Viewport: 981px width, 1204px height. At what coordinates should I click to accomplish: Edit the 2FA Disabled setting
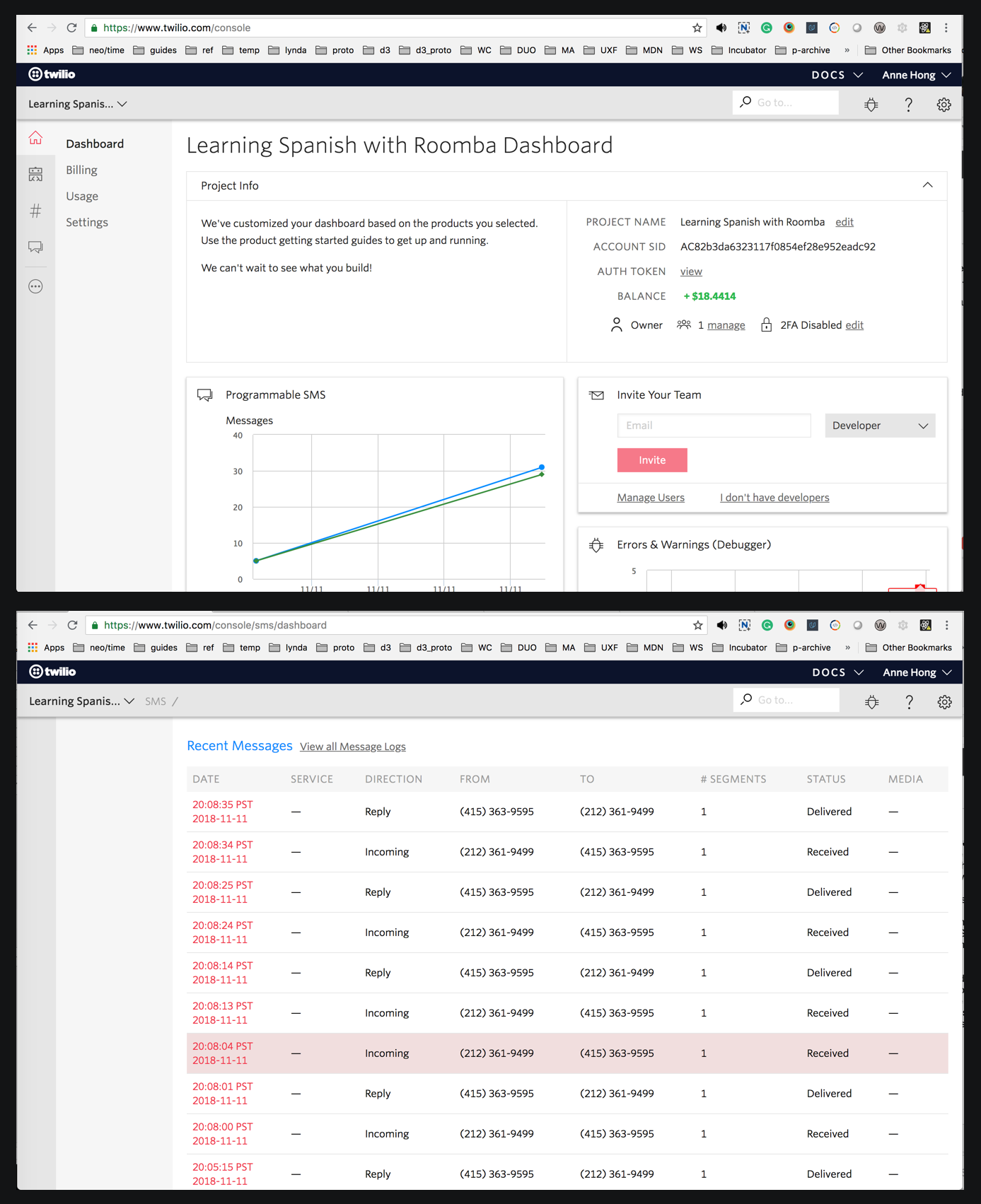coord(854,325)
